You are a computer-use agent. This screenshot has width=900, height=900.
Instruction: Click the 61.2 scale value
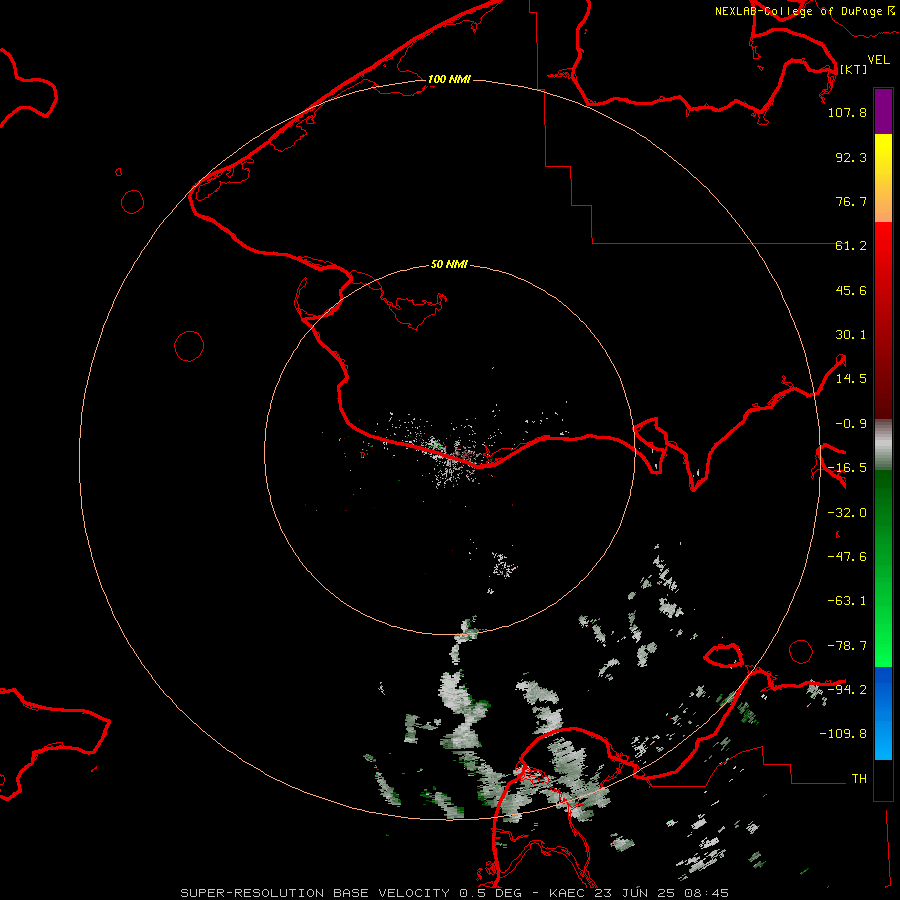pos(851,246)
